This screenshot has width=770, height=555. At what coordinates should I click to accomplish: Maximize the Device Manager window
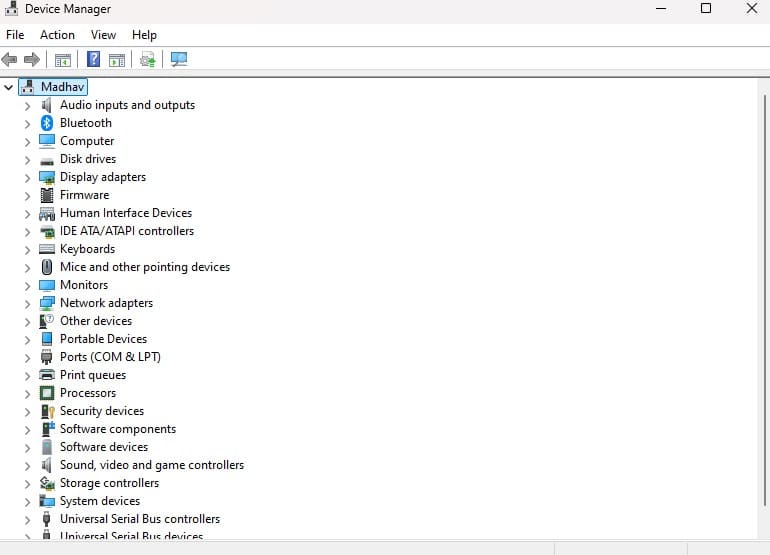[706, 8]
